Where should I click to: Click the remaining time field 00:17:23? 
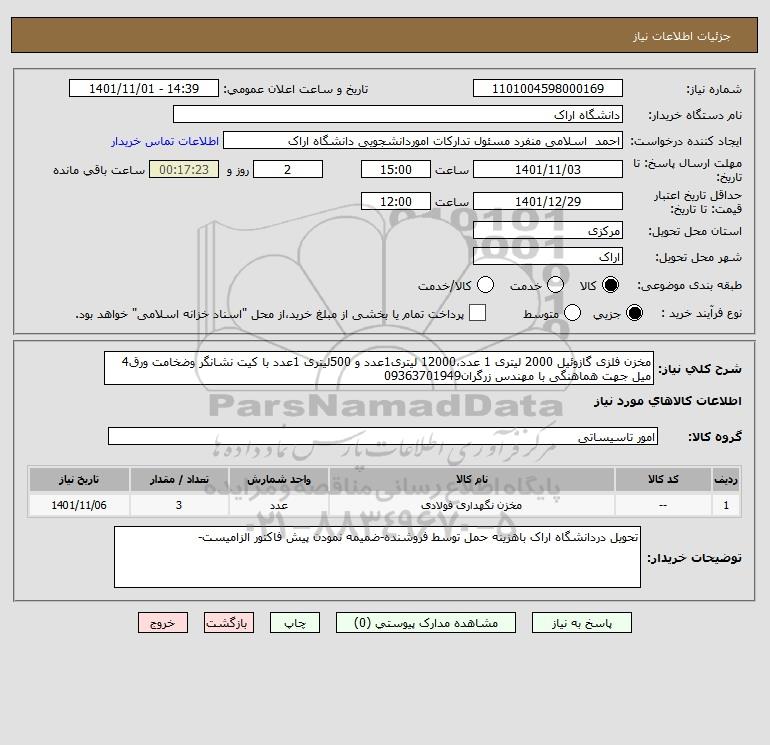point(184,169)
